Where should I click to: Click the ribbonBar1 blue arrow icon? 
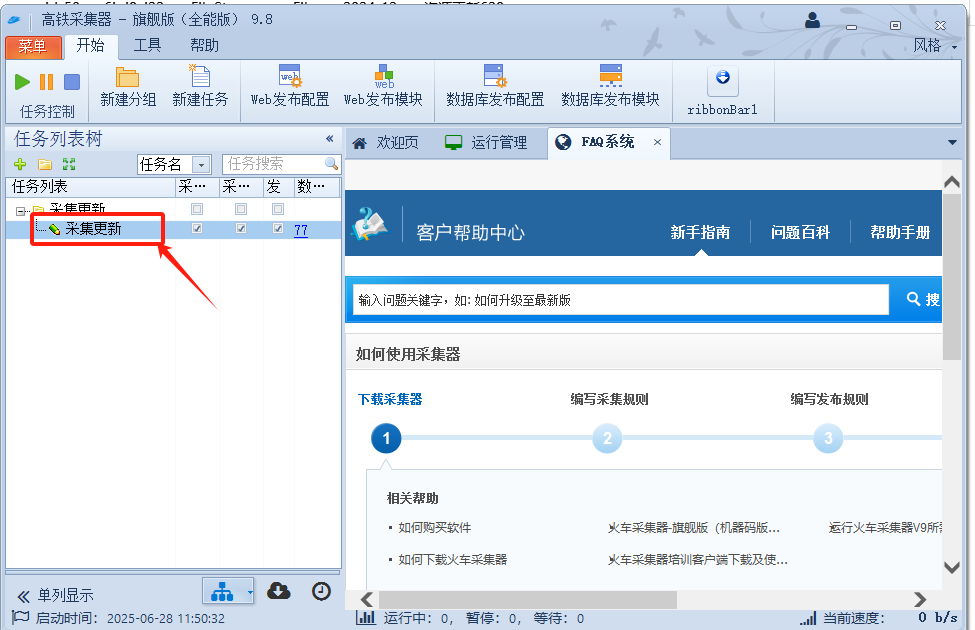pos(723,78)
